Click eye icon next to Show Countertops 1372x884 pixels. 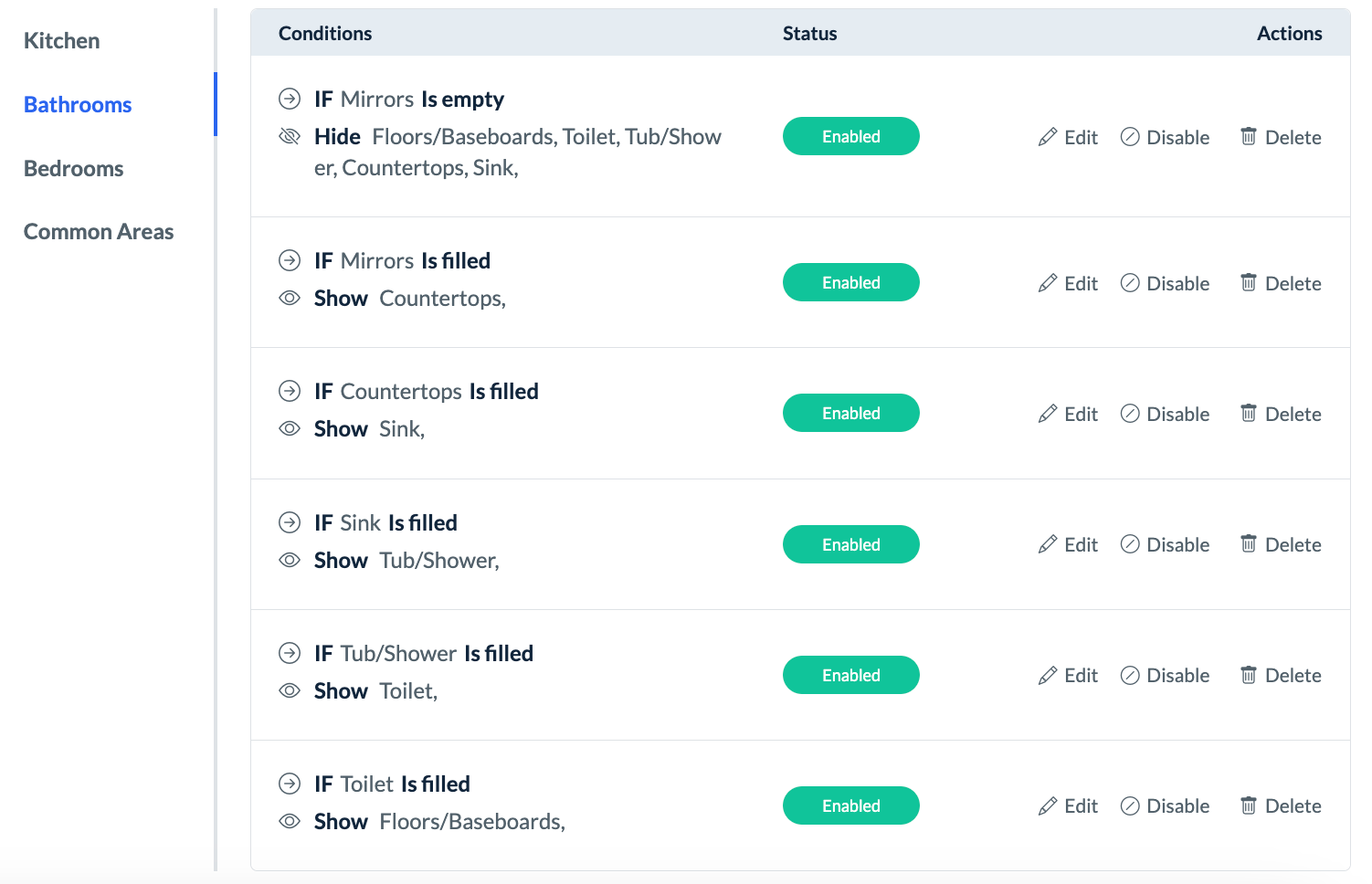pyautogui.click(x=290, y=298)
